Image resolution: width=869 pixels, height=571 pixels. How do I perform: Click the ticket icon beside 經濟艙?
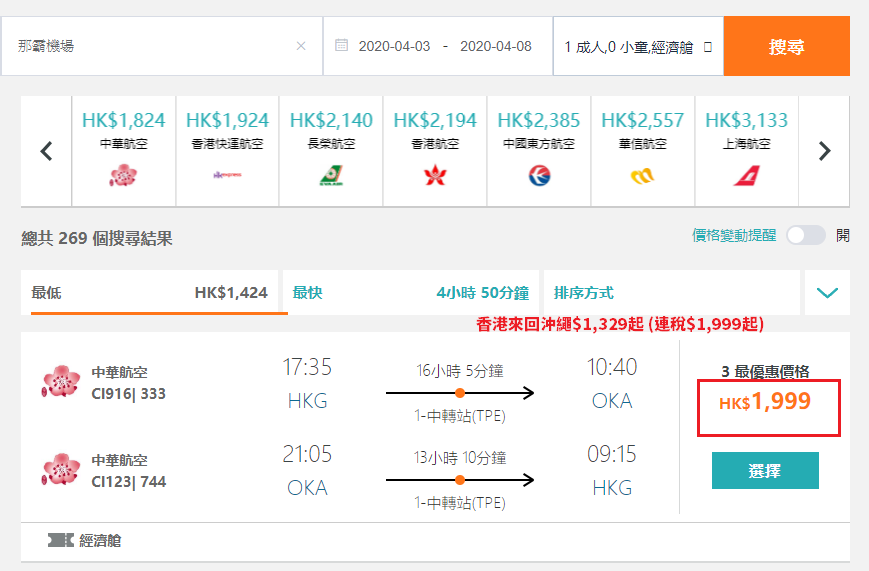(x=60, y=540)
